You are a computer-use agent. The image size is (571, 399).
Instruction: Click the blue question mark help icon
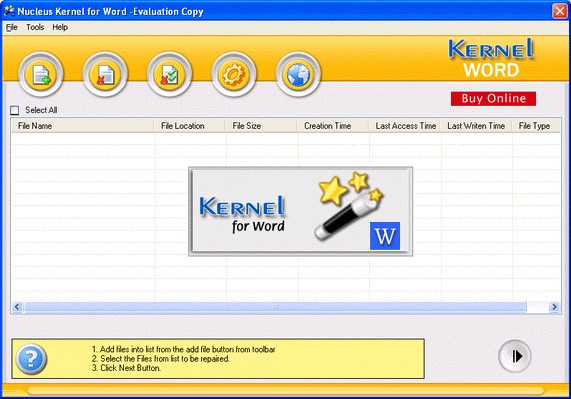pyautogui.click(x=31, y=359)
